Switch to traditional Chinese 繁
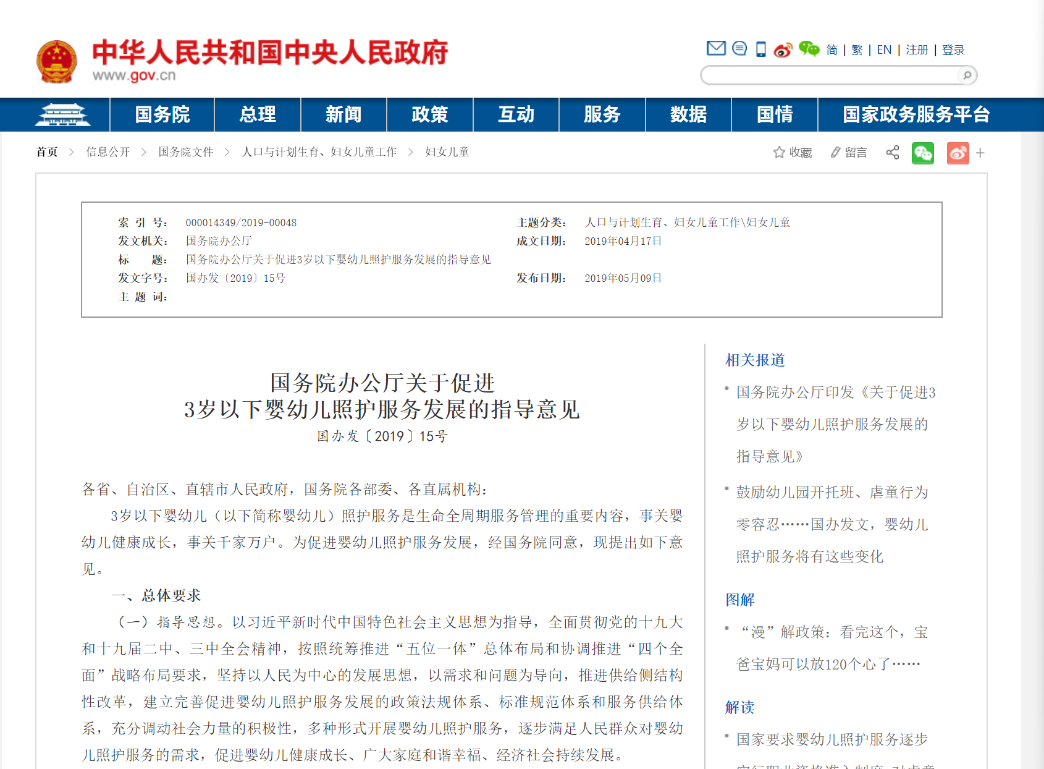This screenshot has width=1044, height=769. 857,50
